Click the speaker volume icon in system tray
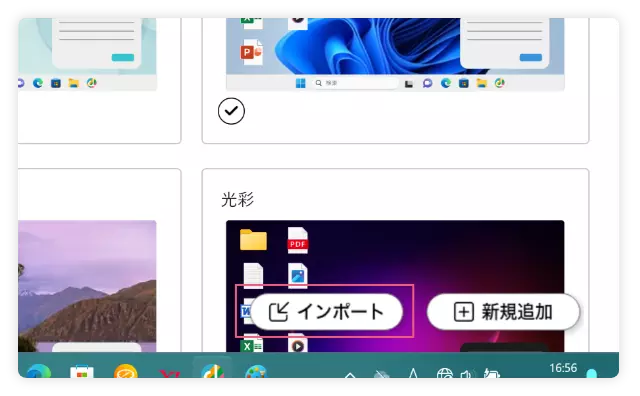The height and width of the screenshot is (396, 640). pyautogui.click(x=468, y=374)
